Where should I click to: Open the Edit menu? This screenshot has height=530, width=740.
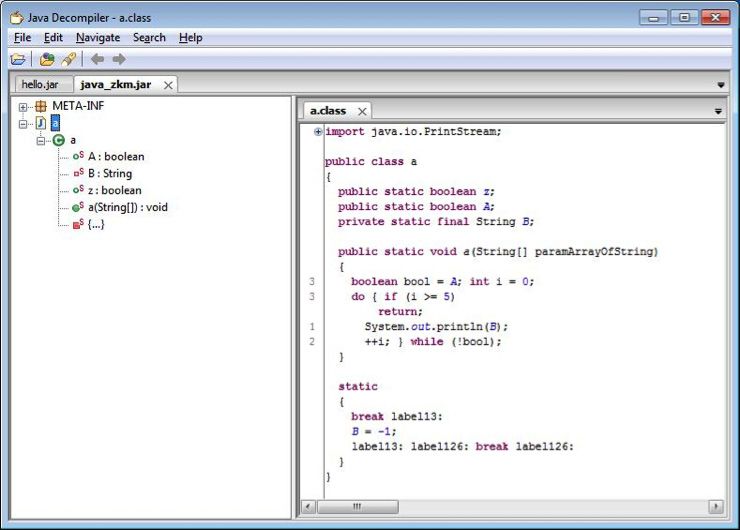(x=53, y=37)
